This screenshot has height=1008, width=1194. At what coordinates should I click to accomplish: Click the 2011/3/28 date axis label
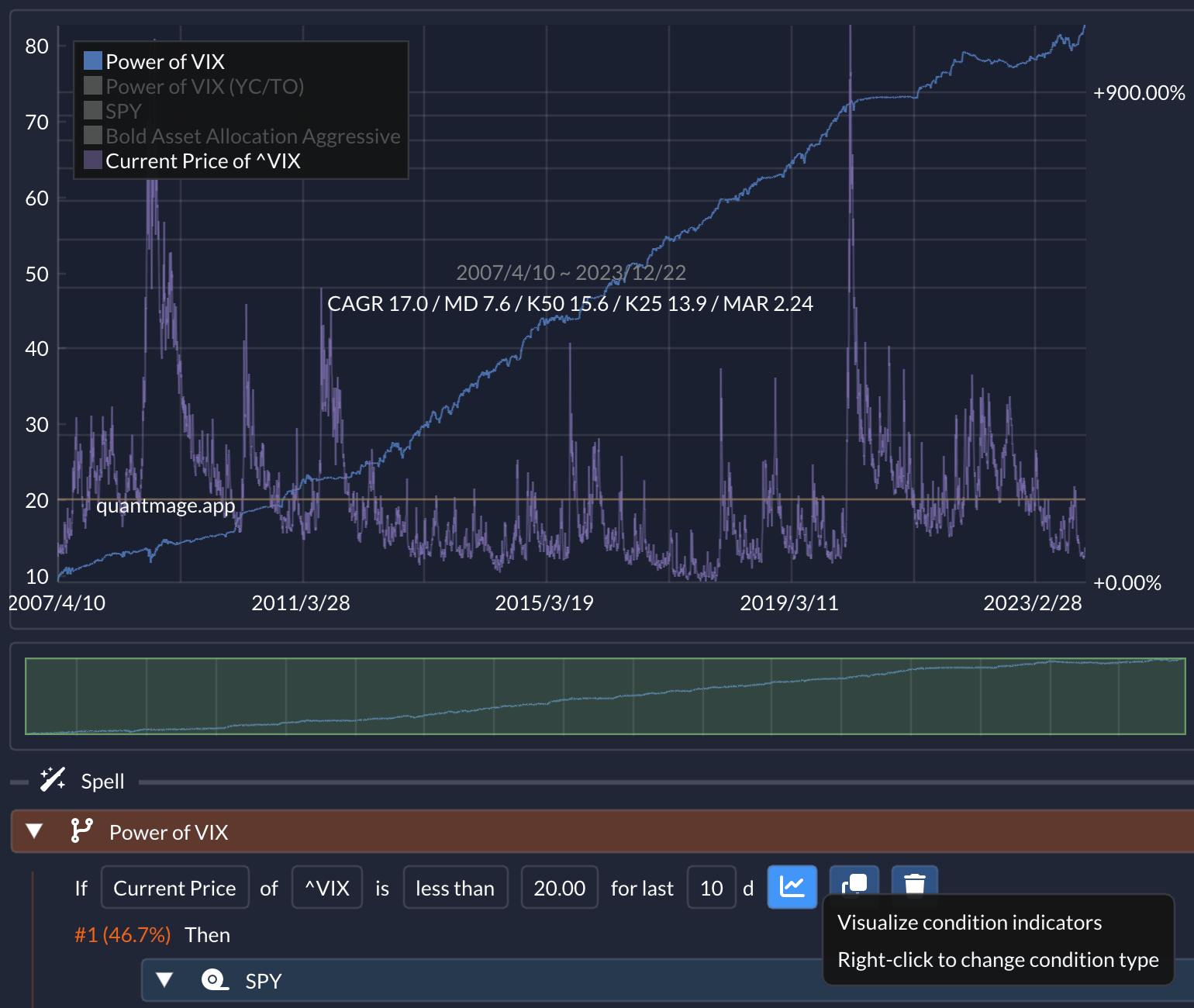(x=301, y=602)
